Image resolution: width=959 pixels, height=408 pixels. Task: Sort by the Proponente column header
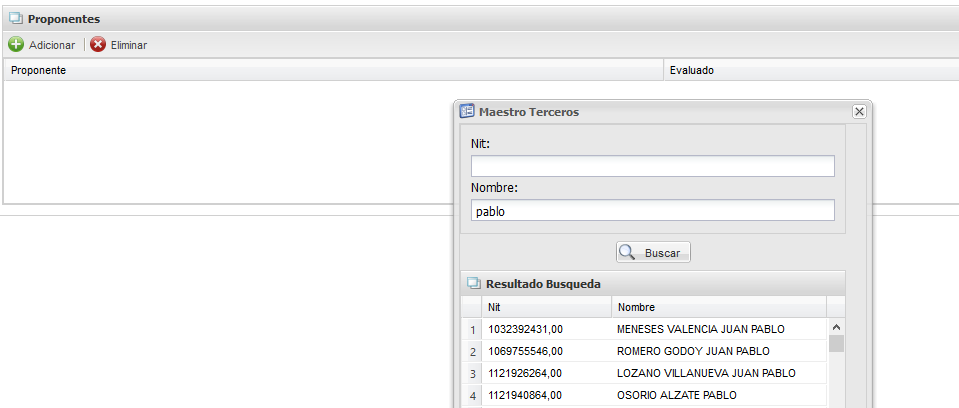pyautogui.click(x=334, y=71)
